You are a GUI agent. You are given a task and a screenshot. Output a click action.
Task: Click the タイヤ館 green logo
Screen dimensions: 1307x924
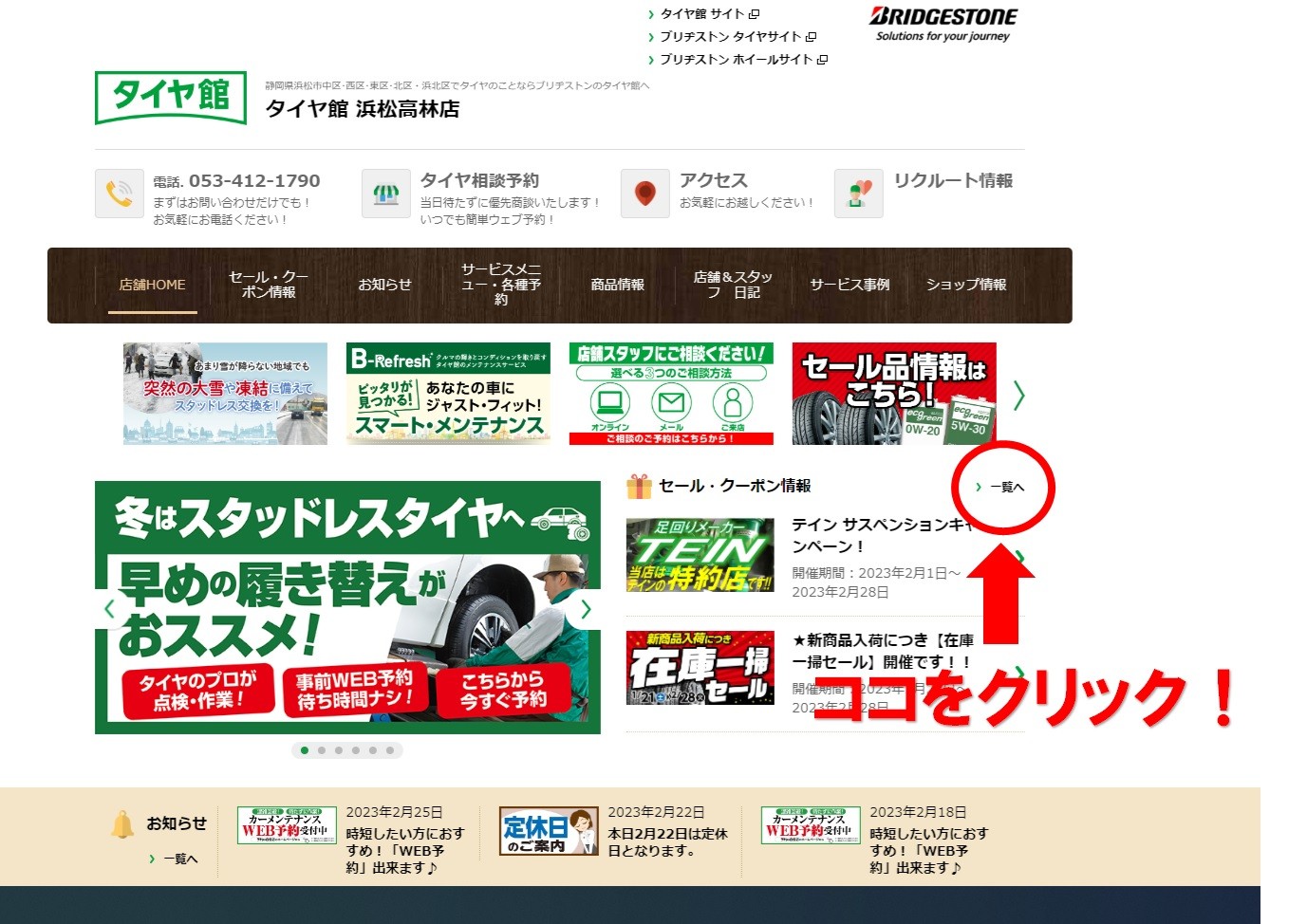pos(171,97)
